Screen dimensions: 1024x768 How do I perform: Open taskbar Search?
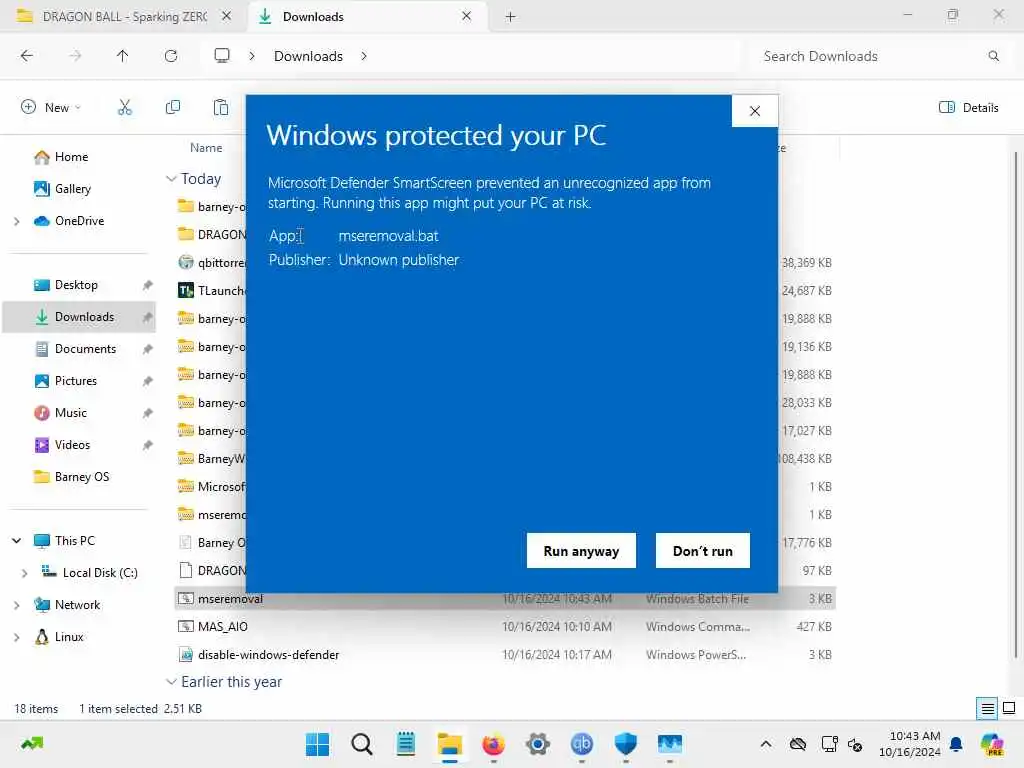(361, 744)
